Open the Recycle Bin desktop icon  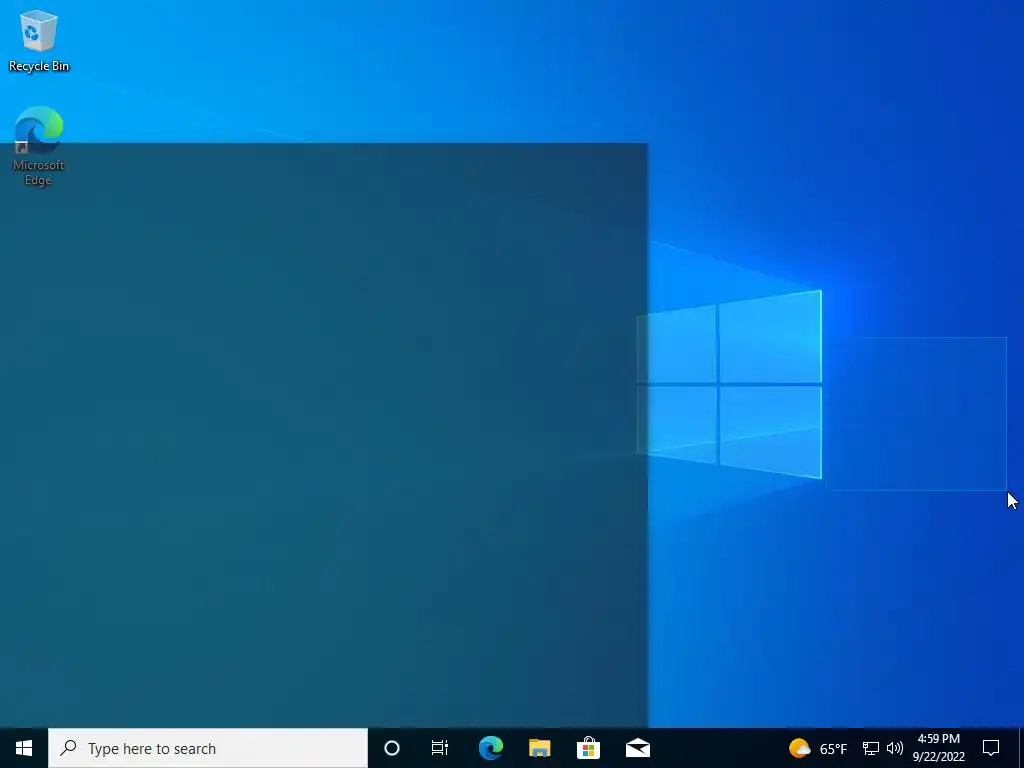[39, 40]
